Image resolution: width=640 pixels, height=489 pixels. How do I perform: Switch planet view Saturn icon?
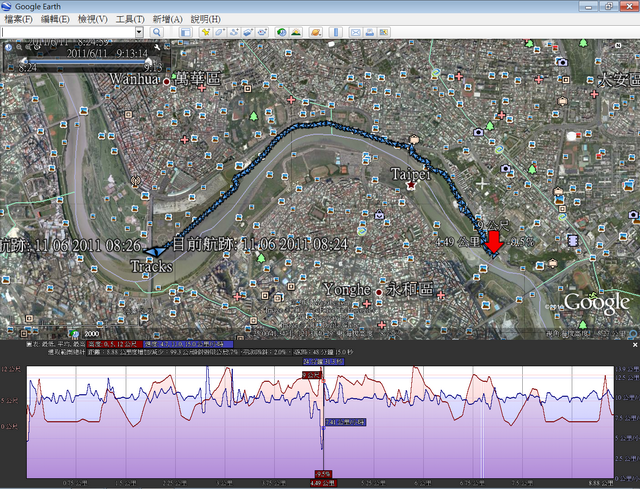316,32
